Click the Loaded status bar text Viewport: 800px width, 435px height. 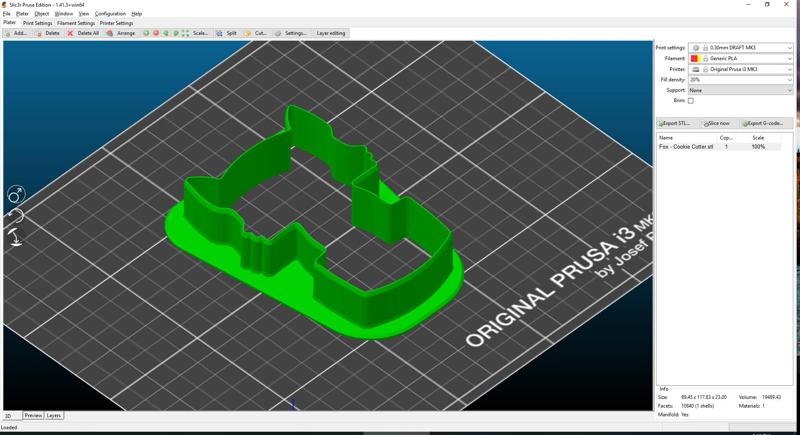[9, 428]
